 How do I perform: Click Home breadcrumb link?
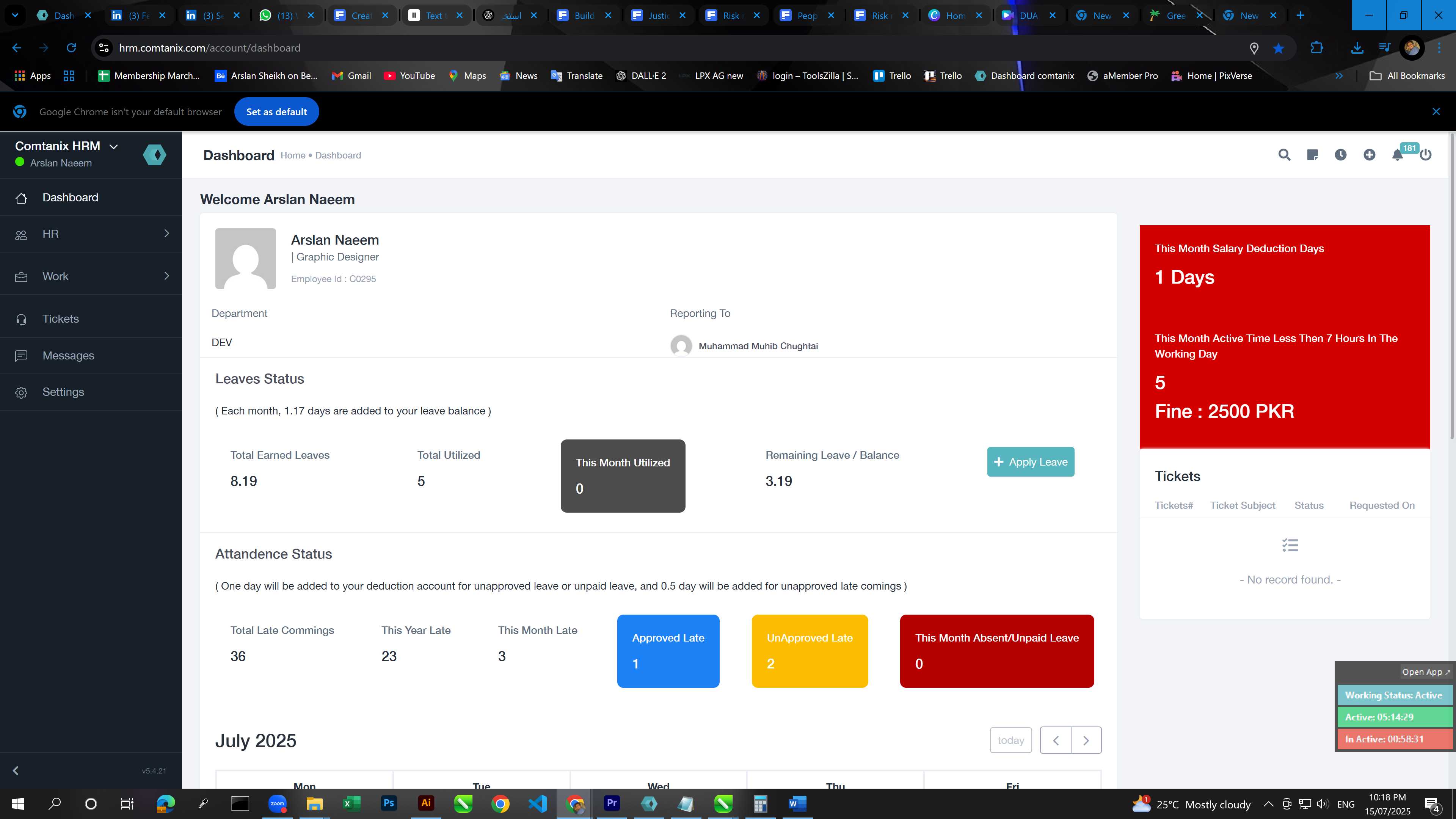293,155
